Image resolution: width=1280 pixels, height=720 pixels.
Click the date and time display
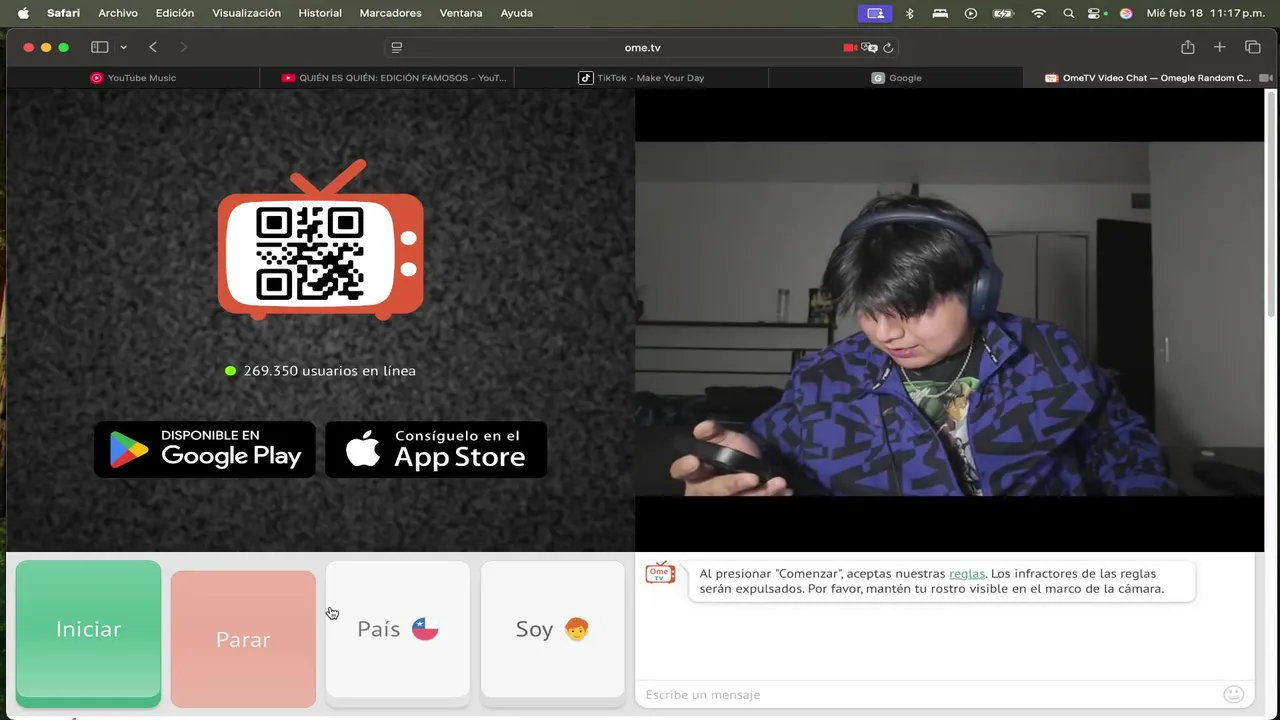(x=1205, y=13)
